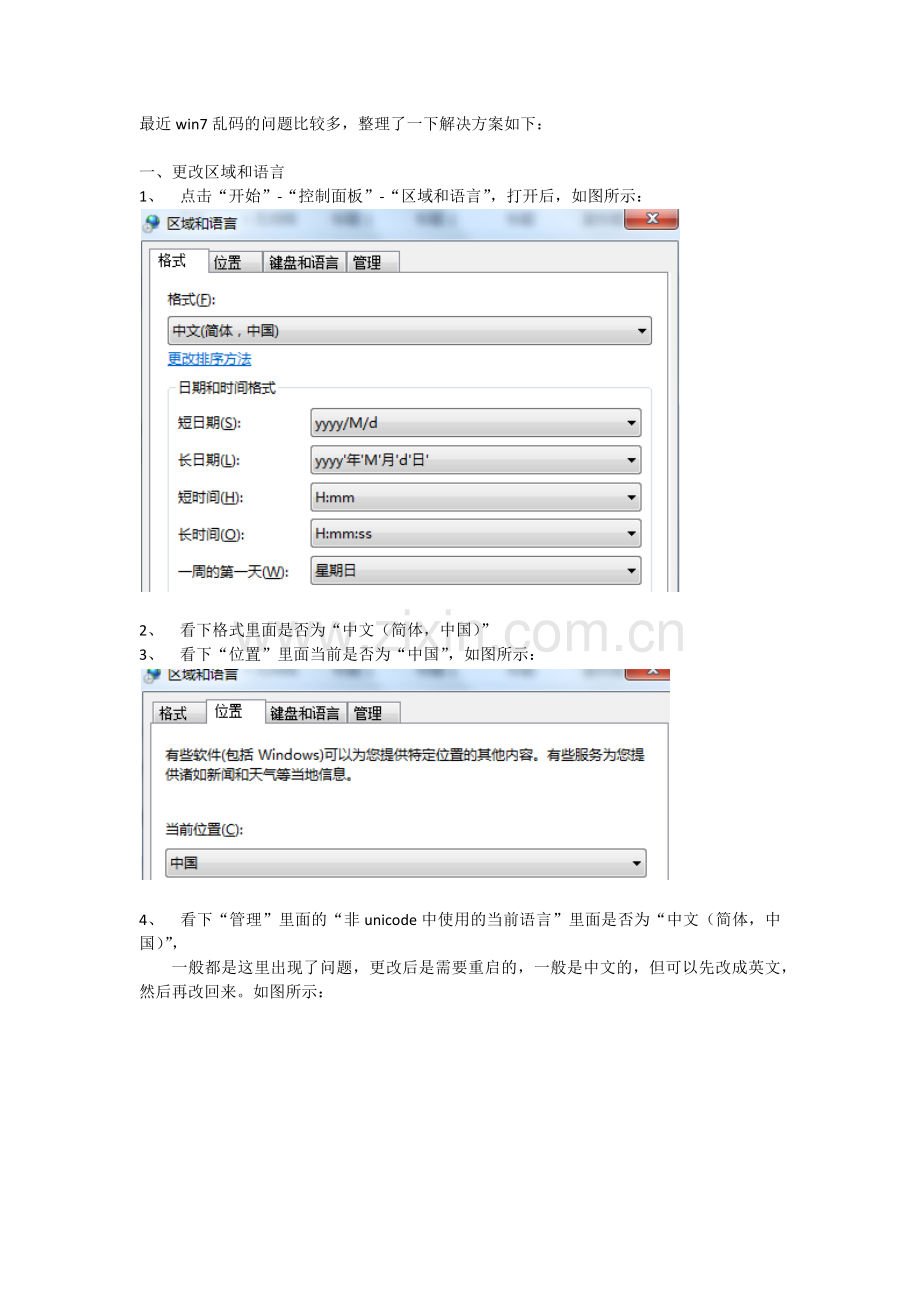This screenshot has height=1302, width=920.
Task: Open 管理 tab in first dialog
Action: [x=372, y=262]
